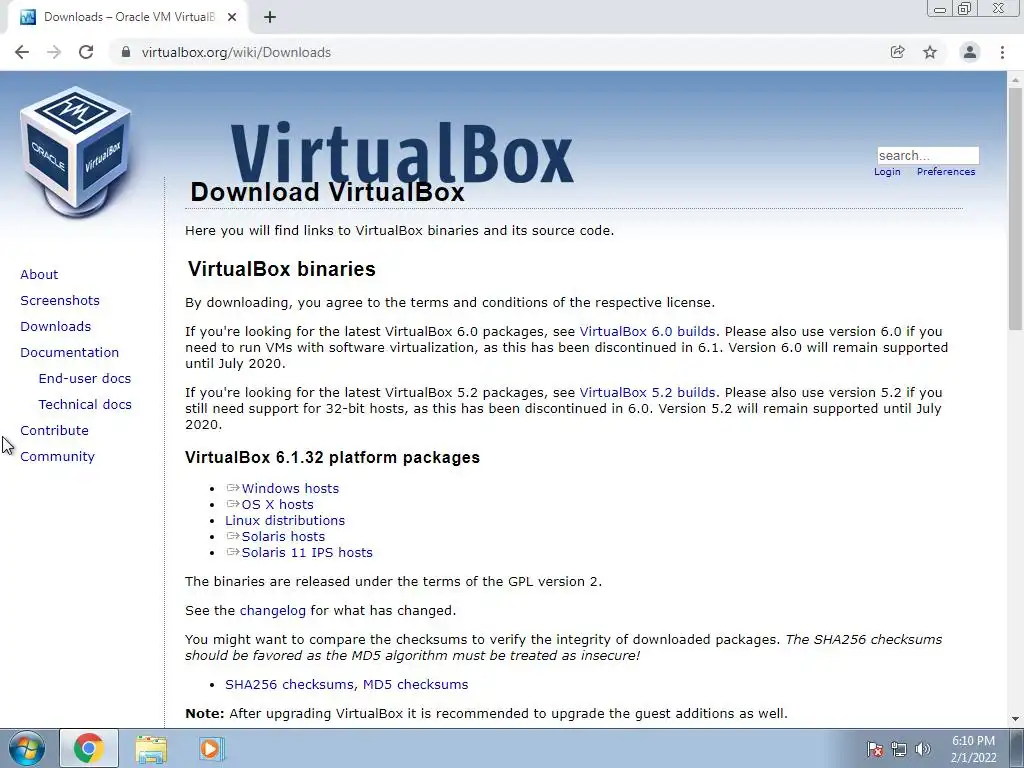Screen dimensions: 1024x768
Task: Click the padlock site info icon
Action: pos(126,52)
